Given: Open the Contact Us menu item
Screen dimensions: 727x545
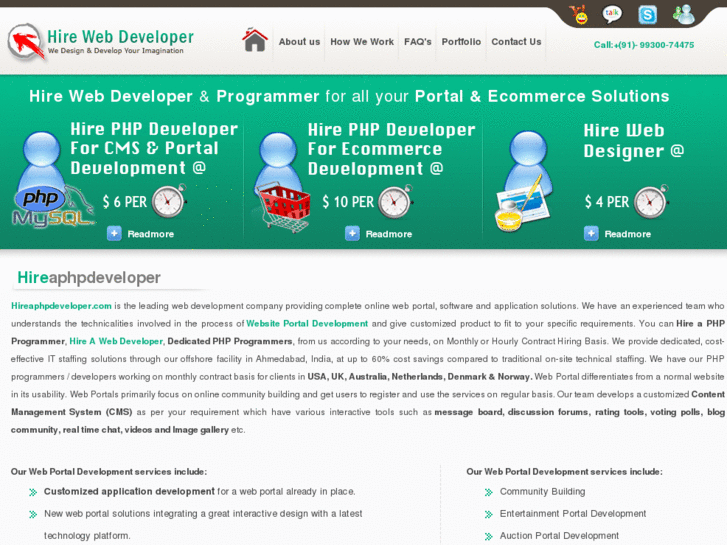Looking at the screenshot, I should point(516,42).
